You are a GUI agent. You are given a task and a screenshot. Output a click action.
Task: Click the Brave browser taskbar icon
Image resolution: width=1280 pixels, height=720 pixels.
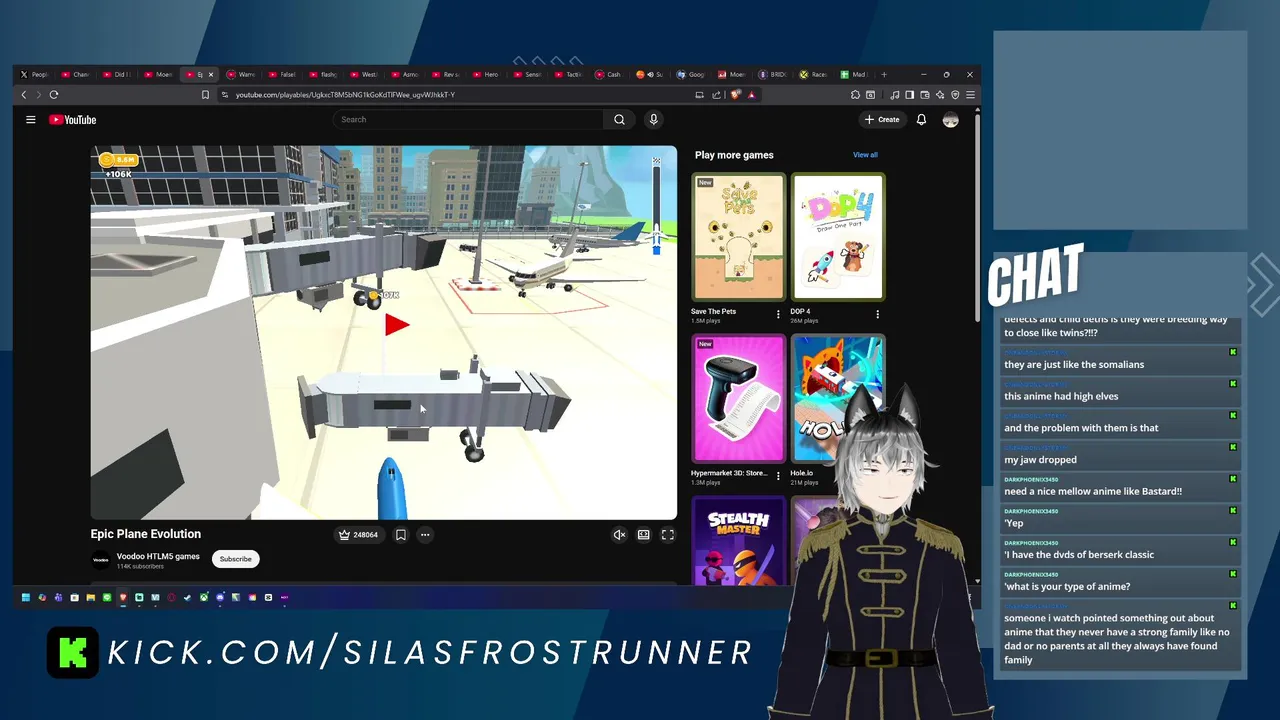(123, 598)
